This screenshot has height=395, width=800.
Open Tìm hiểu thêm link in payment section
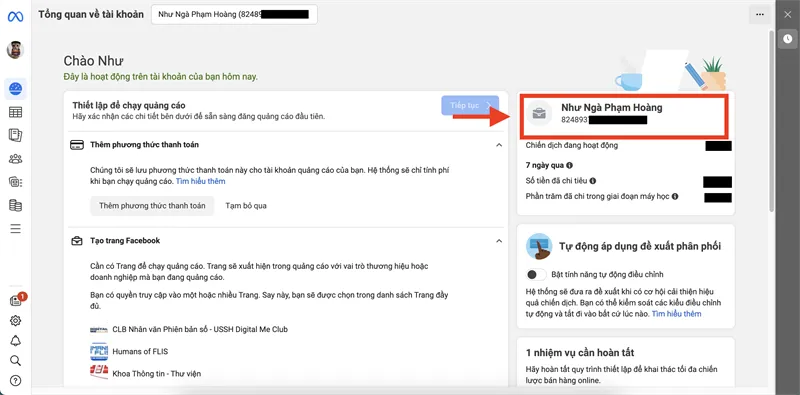point(201,181)
